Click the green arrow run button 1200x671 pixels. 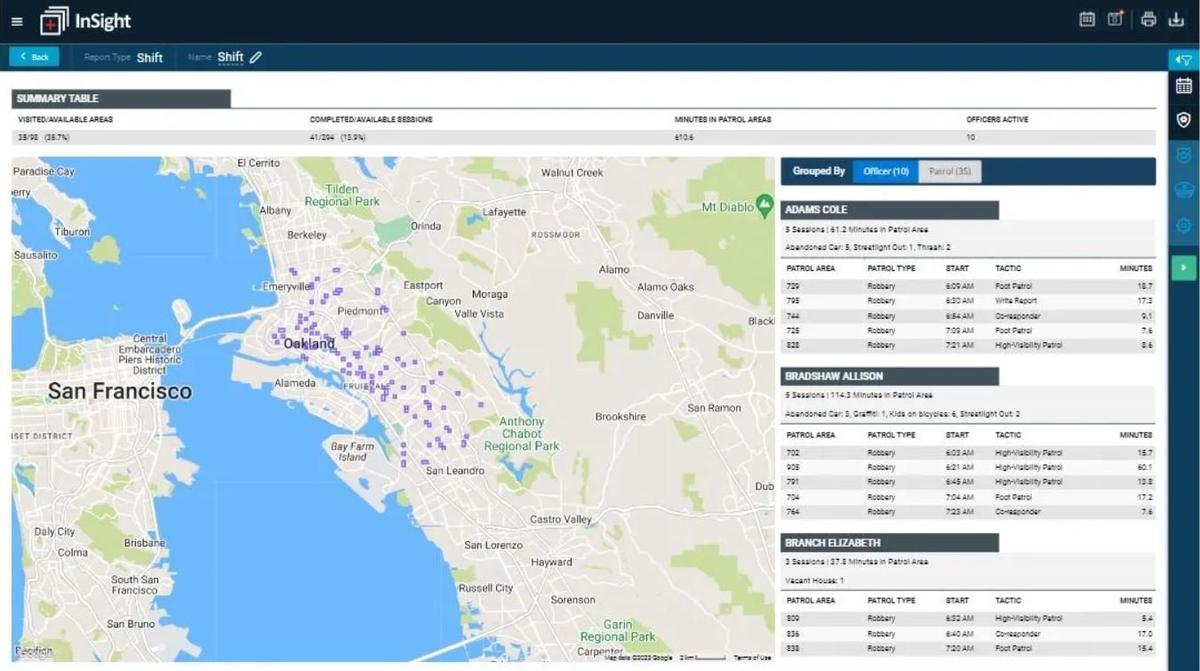coord(1183,267)
